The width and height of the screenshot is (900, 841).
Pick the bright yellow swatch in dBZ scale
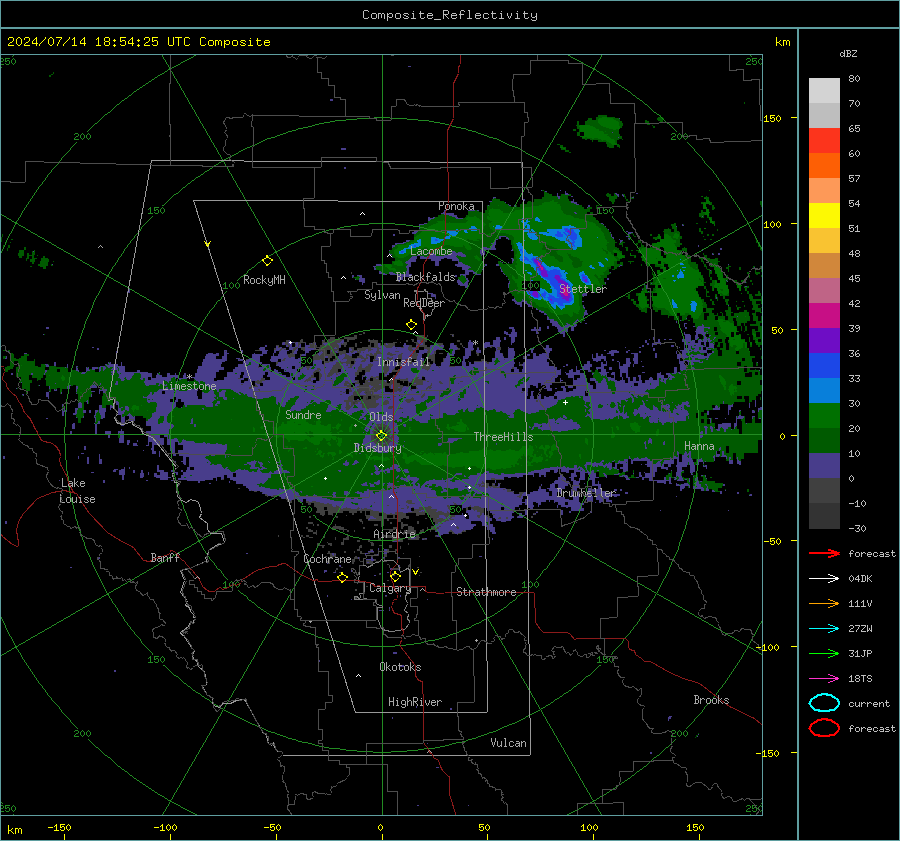(824, 215)
